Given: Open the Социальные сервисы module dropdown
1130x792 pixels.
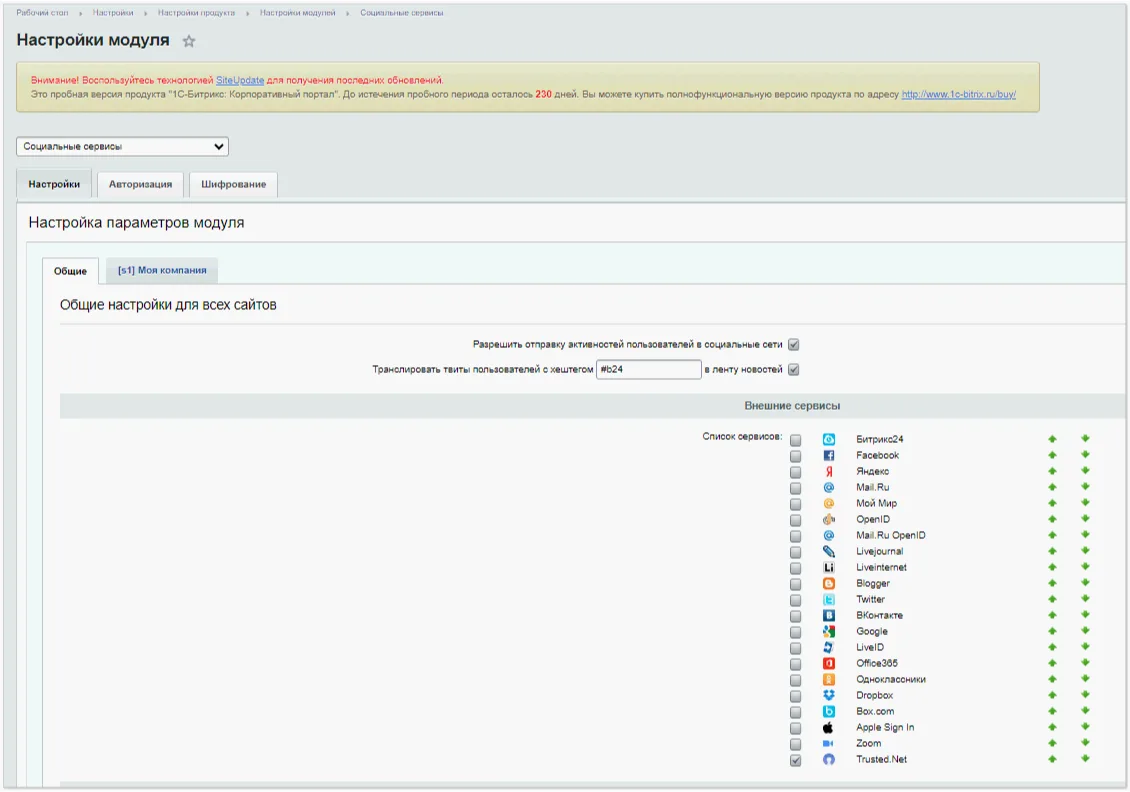Looking at the screenshot, I should pos(122,147).
